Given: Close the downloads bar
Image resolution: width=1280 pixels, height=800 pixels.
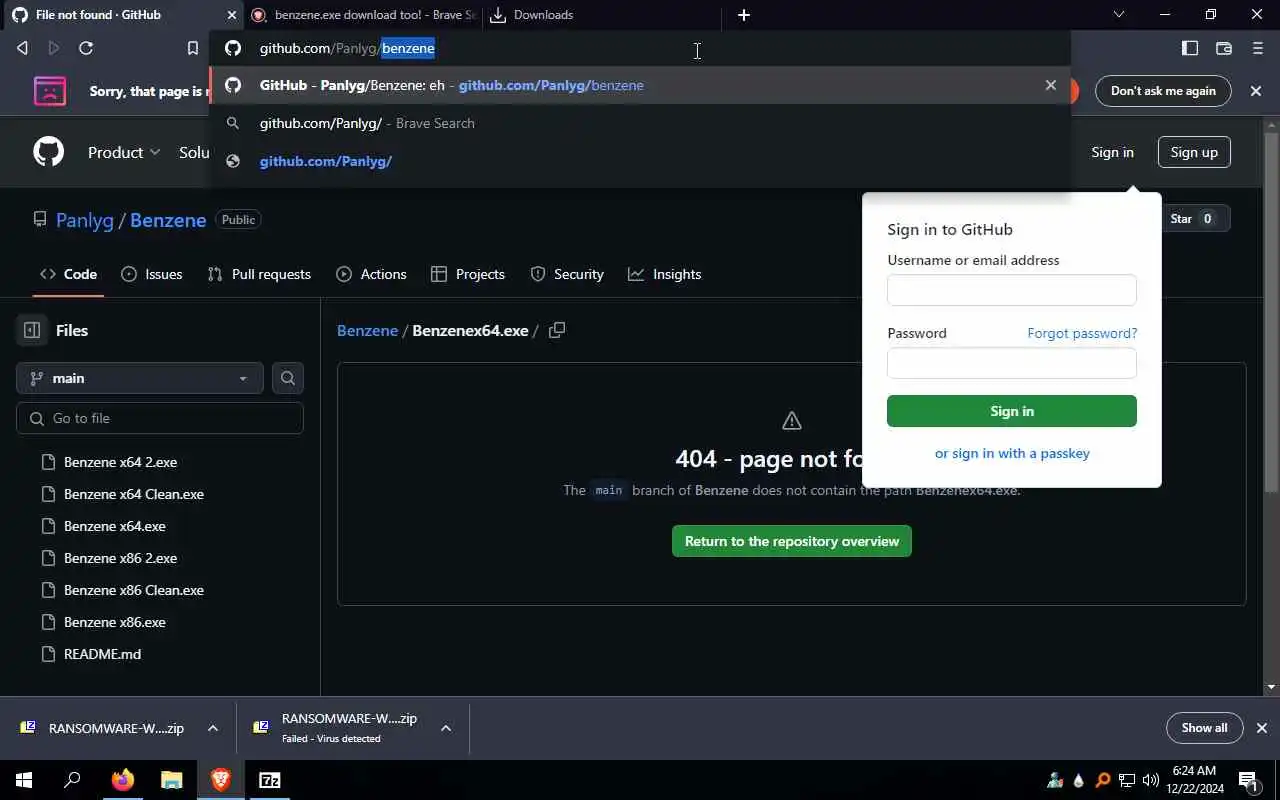Looking at the screenshot, I should 1262,728.
